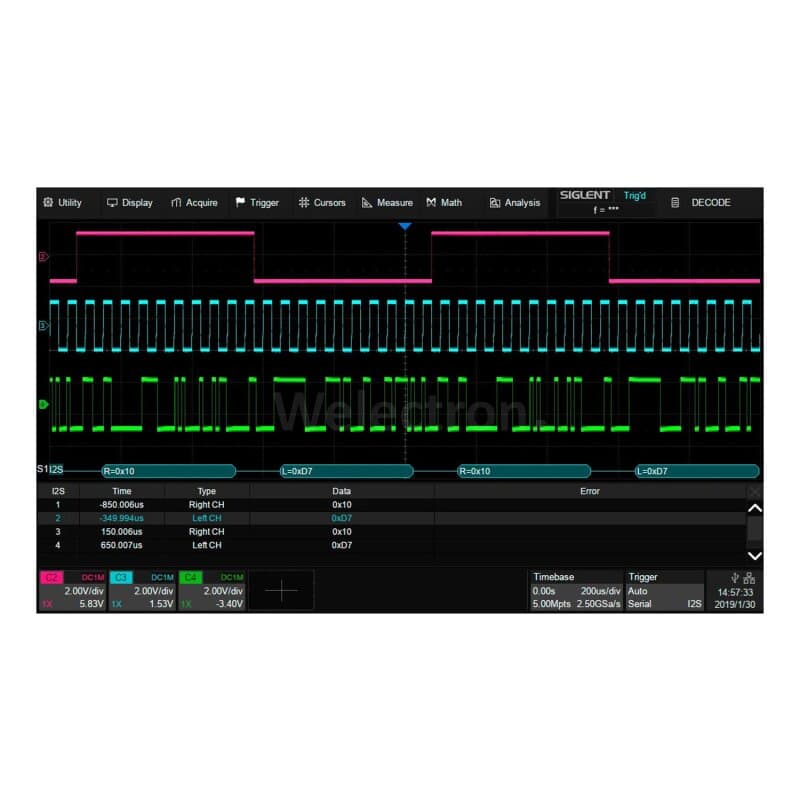
Task: Click the 200us/div timebase value
Action: [600, 591]
